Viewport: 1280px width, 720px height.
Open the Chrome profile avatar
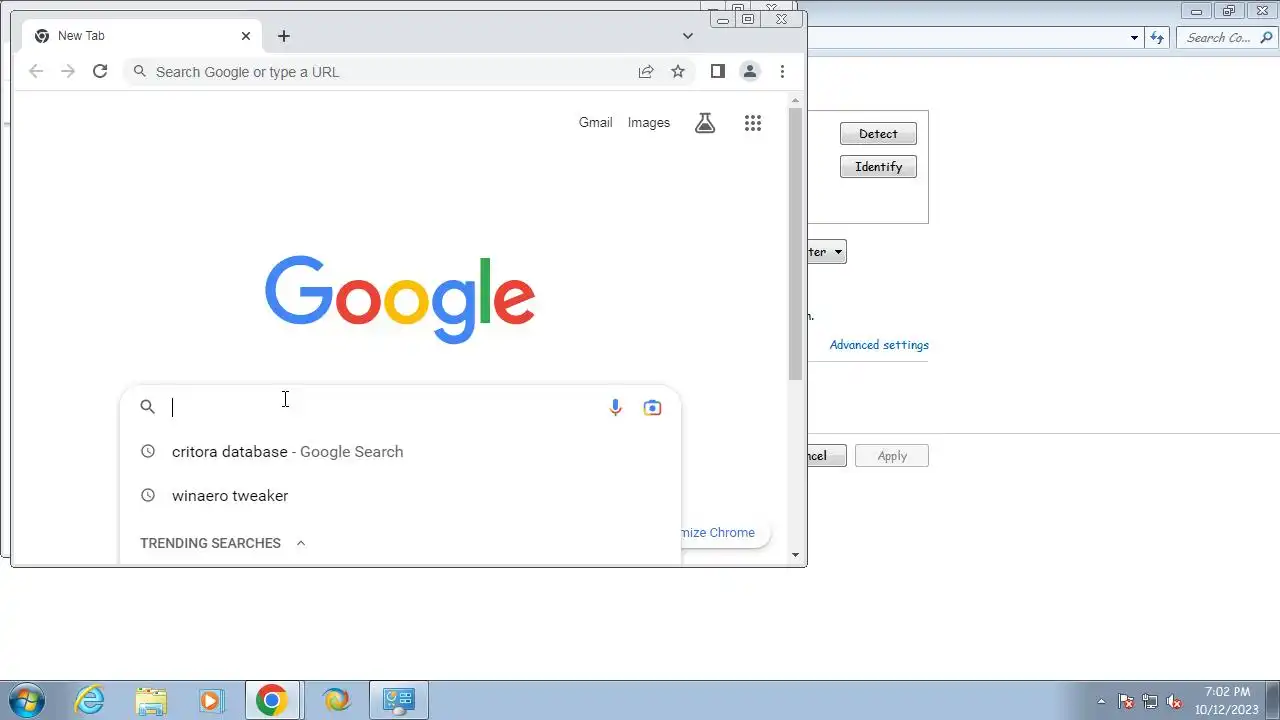pos(749,71)
